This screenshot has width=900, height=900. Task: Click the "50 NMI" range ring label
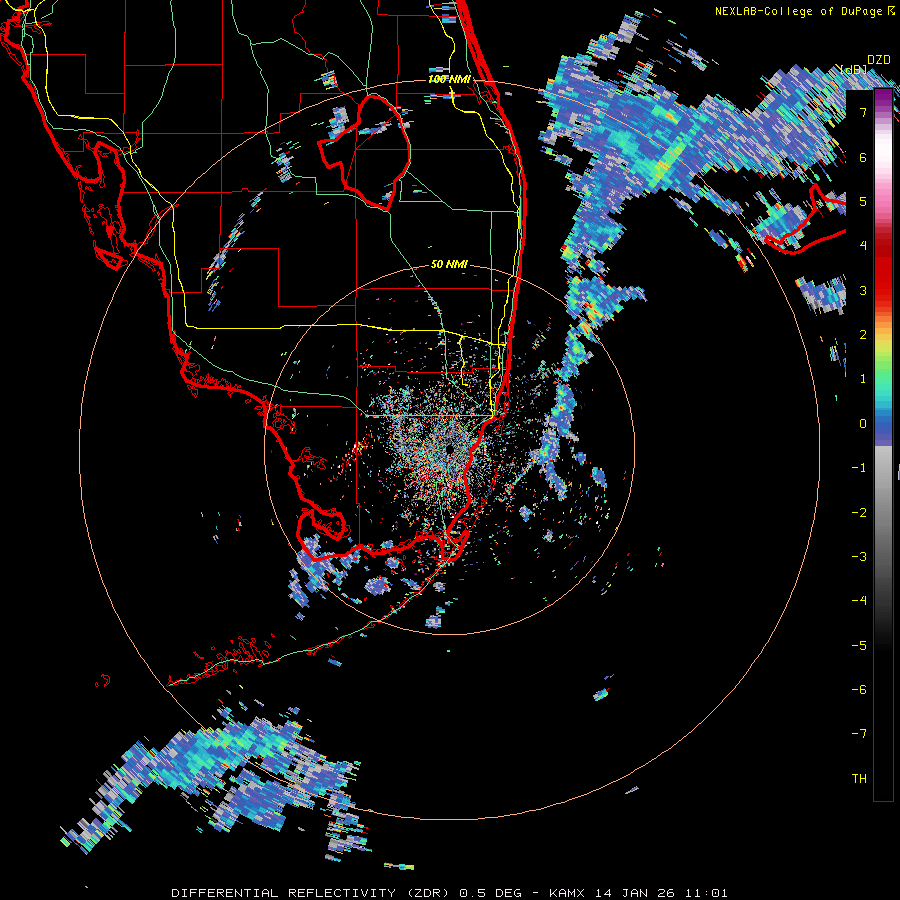point(449,265)
